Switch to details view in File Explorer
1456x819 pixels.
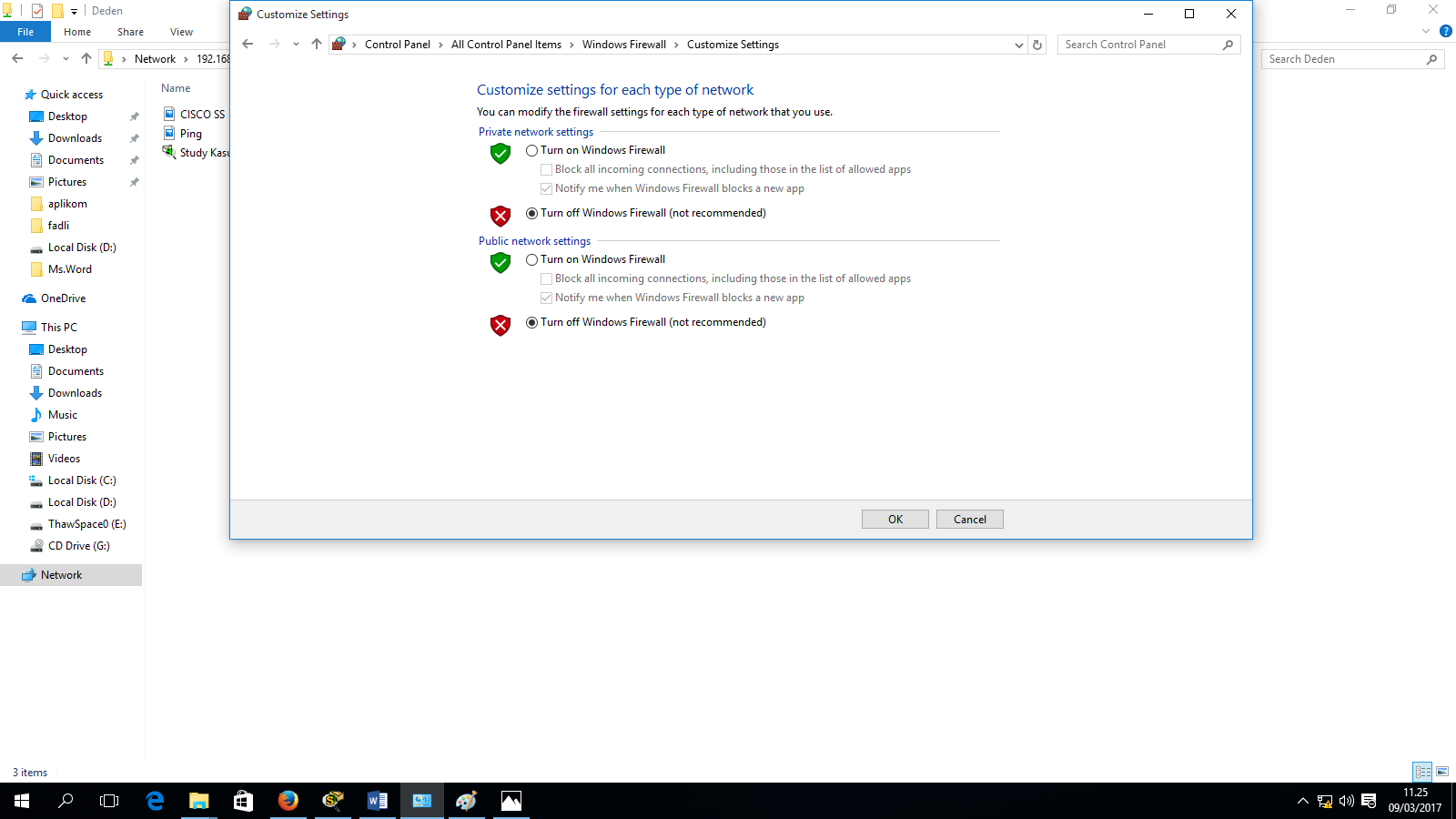pos(1423,772)
